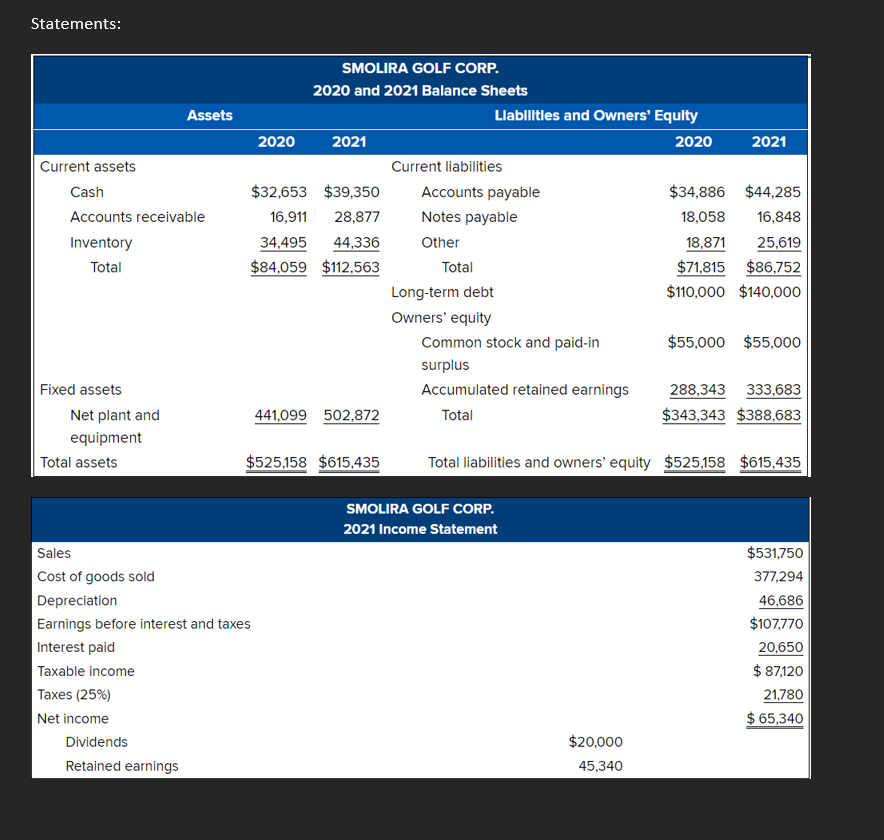884x840 pixels.
Task: Select the Inventory line item
Action: 101,242
